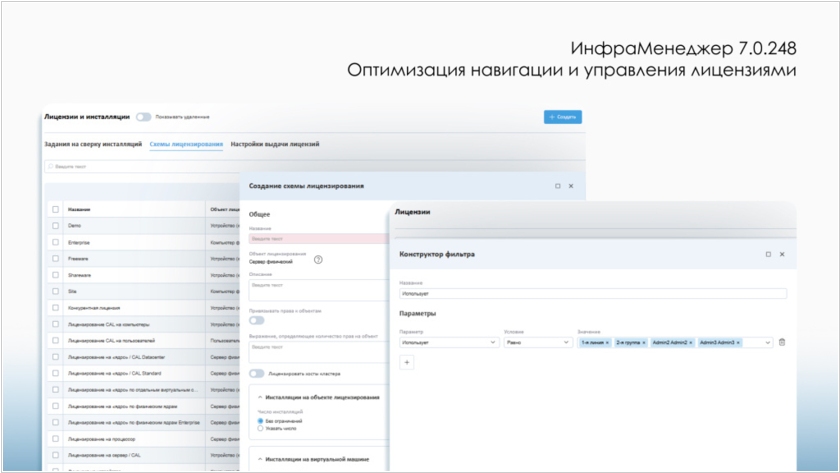Click the blue 'Создать' button
This screenshot has width=840, height=473.
pyautogui.click(x=562, y=117)
